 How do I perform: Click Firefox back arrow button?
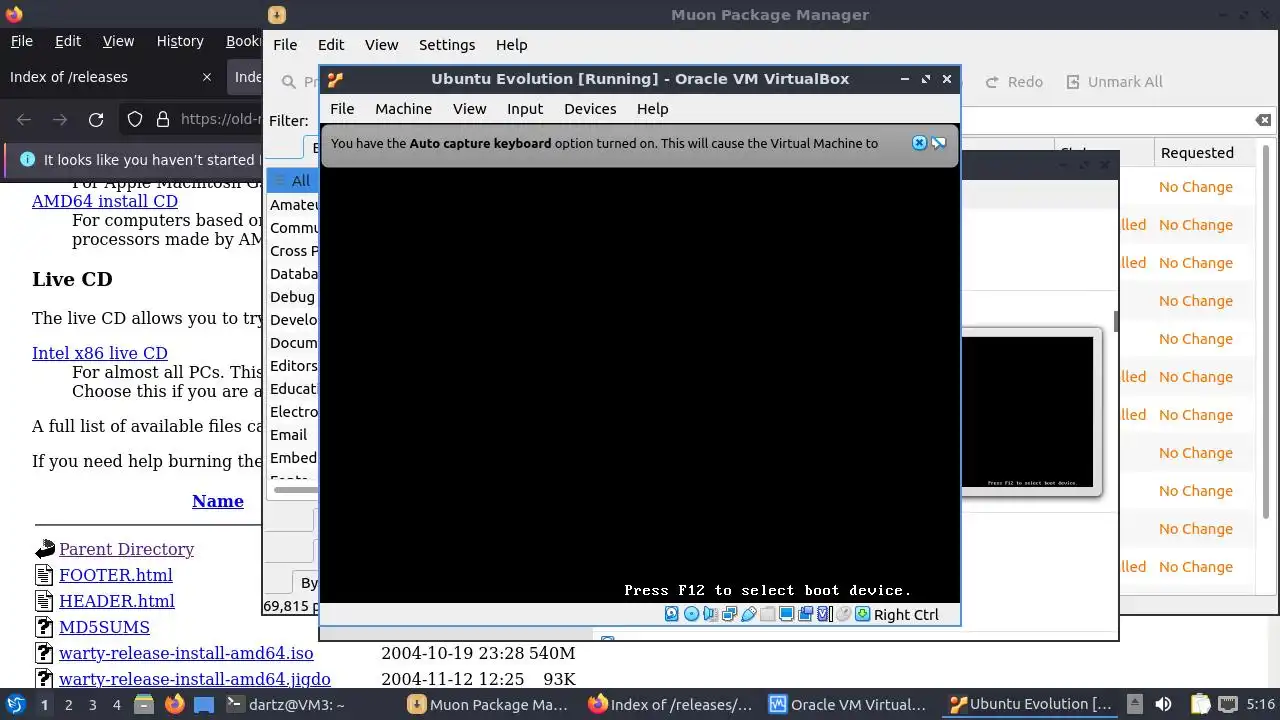24,120
